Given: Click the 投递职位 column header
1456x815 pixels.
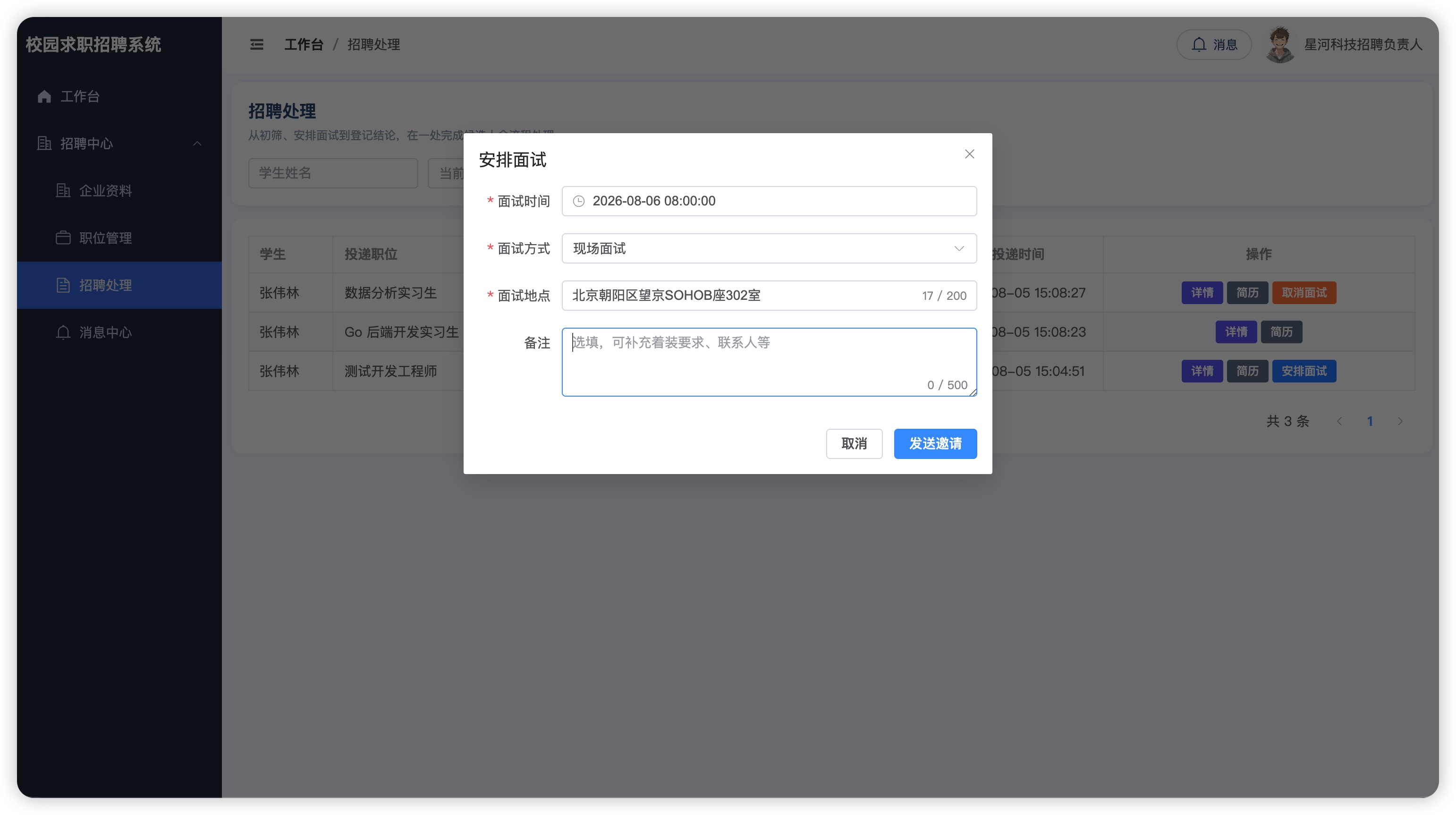Looking at the screenshot, I should pyautogui.click(x=371, y=255).
